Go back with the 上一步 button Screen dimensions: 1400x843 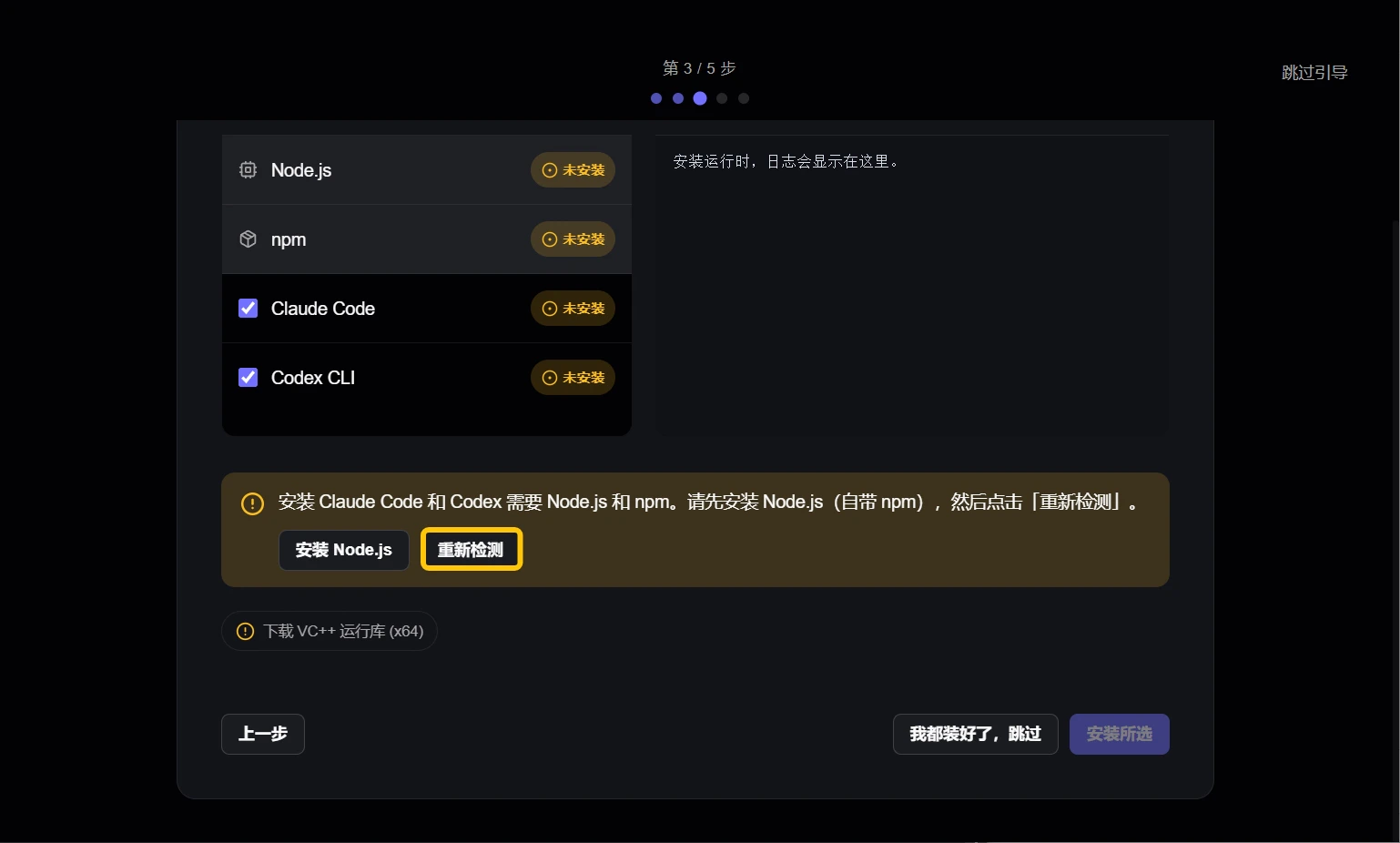pyautogui.click(x=263, y=734)
